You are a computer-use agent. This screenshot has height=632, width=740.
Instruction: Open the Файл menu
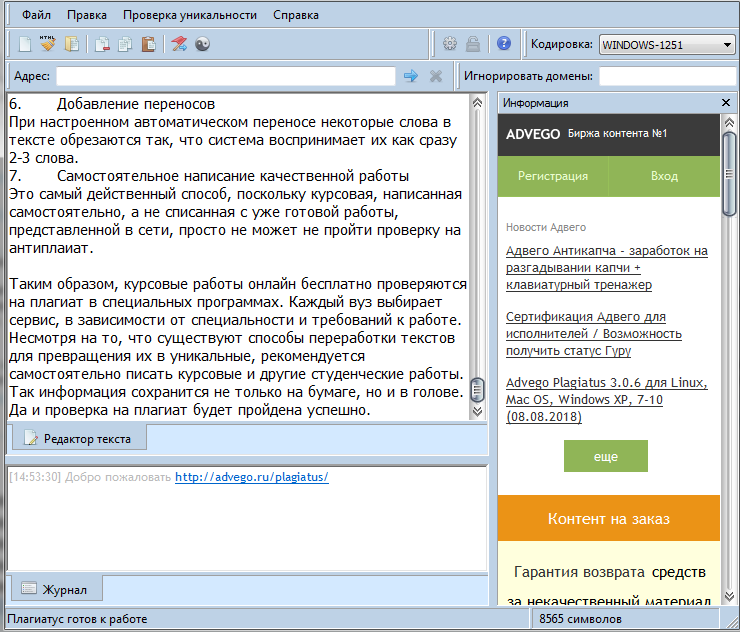tap(37, 15)
